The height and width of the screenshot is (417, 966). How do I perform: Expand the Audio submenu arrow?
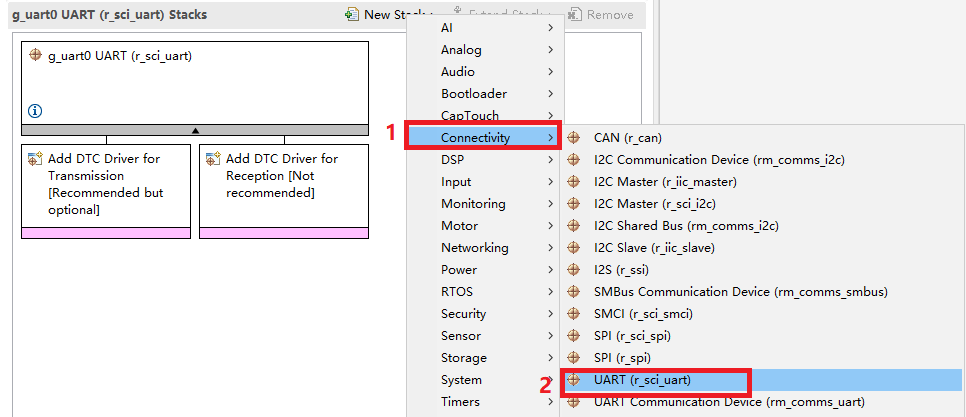(x=550, y=71)
